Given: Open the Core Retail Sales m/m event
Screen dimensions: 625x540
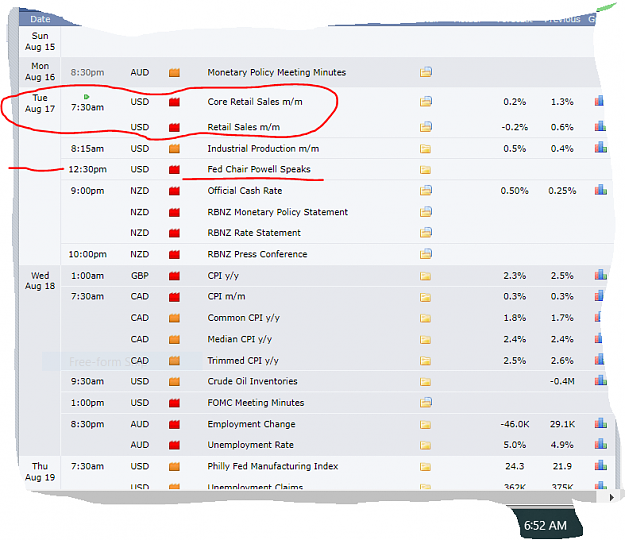Looking at the screenshot, I should pos(255,102).
